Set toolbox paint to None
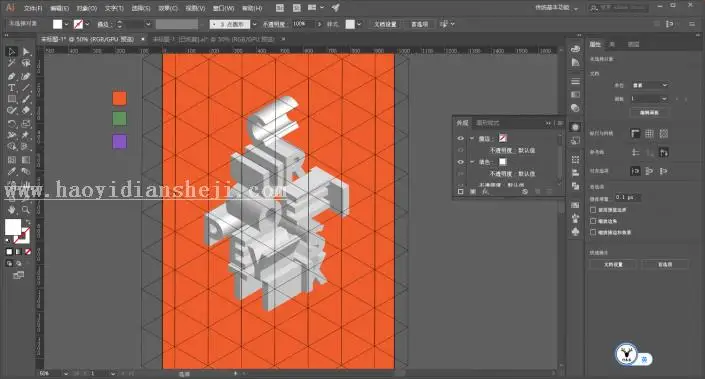The height and width of the screenshot is (379, 705). coord(28,252)
